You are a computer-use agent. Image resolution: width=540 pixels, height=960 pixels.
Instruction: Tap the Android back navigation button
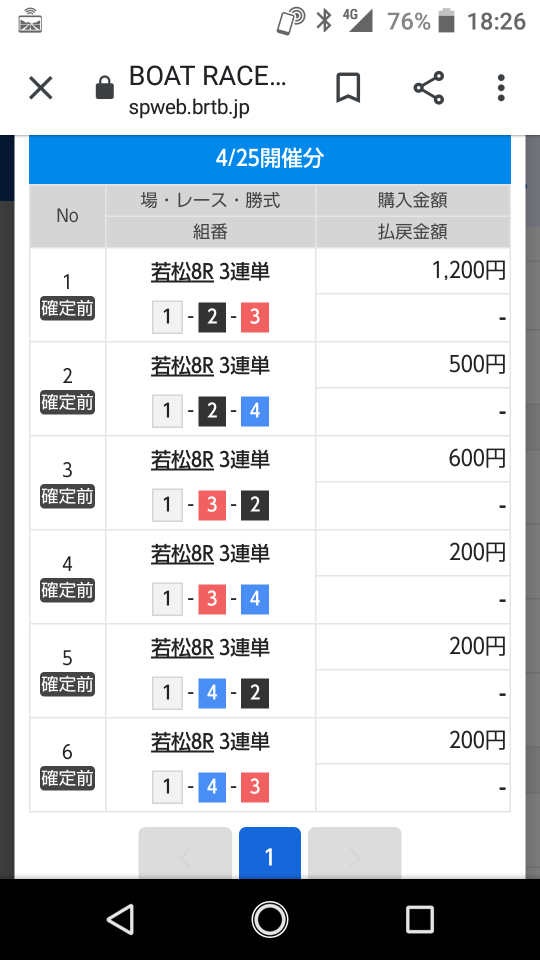121,920
